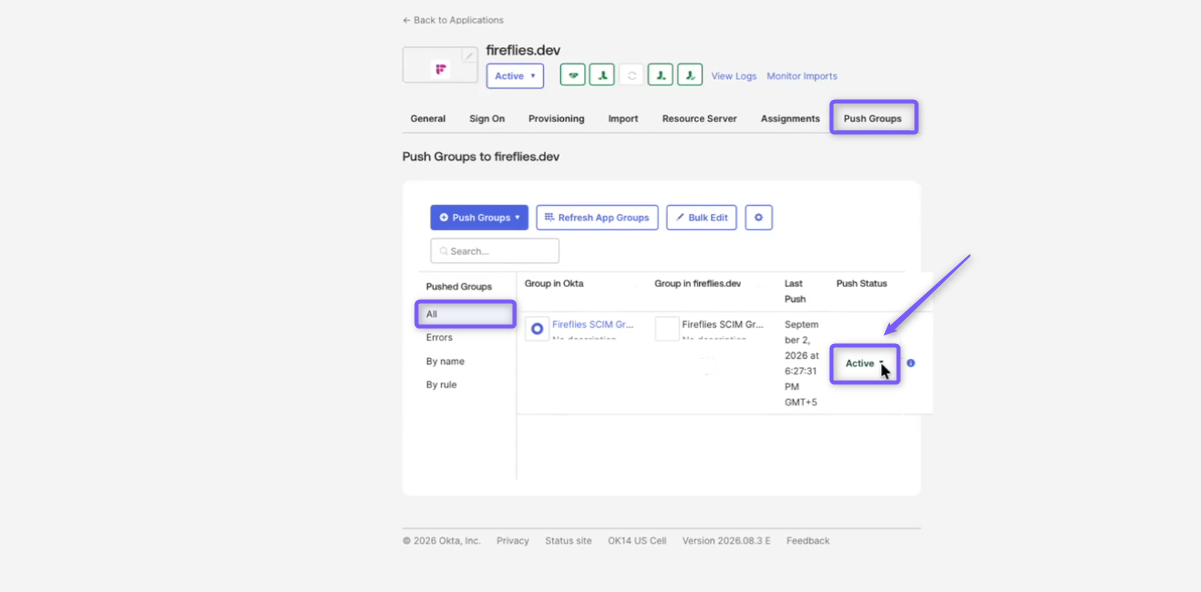The image size is (1201, 592).
Task: Click the blue info icon beside push status
Action: [911, 363]
